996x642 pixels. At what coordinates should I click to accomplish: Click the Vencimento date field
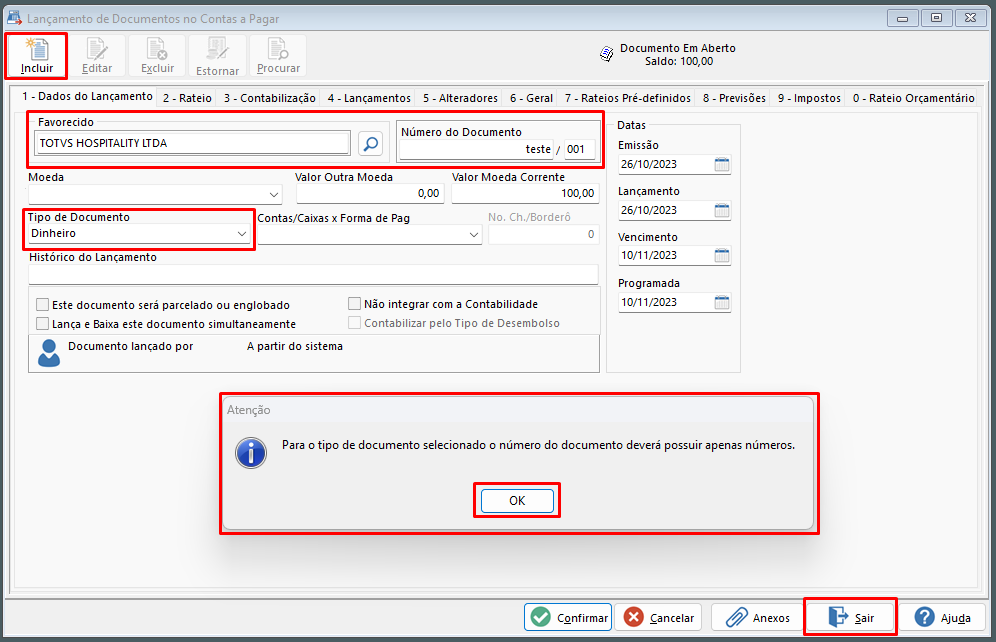point(666,255)
